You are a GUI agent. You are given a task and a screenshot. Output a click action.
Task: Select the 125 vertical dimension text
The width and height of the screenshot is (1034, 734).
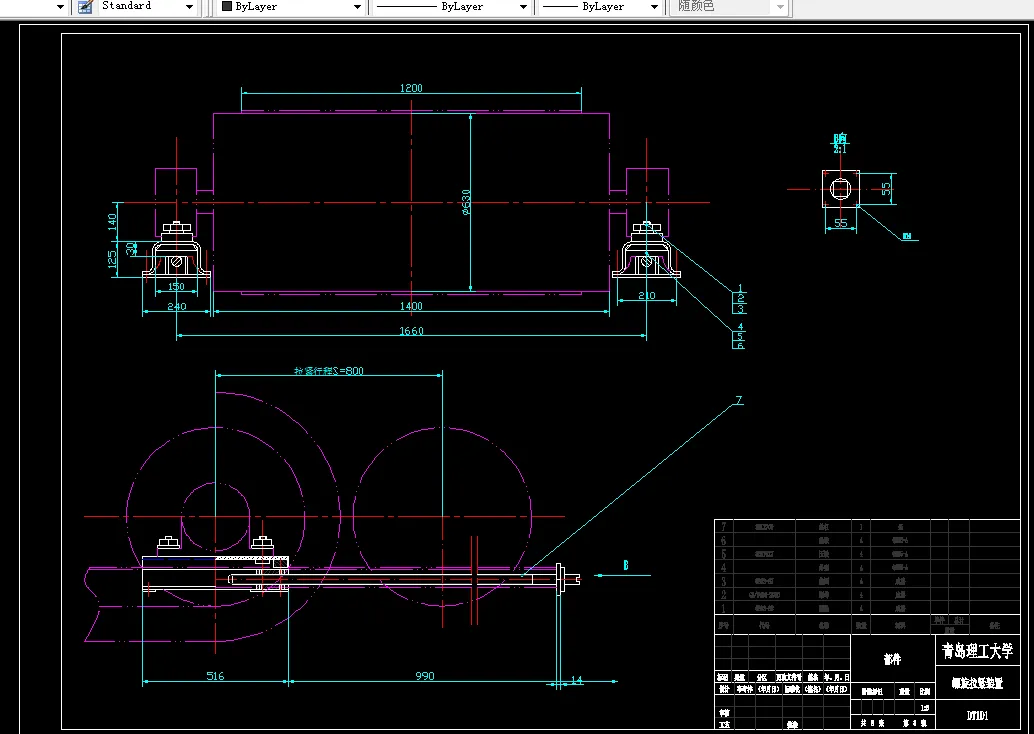[x=112, y=259]
